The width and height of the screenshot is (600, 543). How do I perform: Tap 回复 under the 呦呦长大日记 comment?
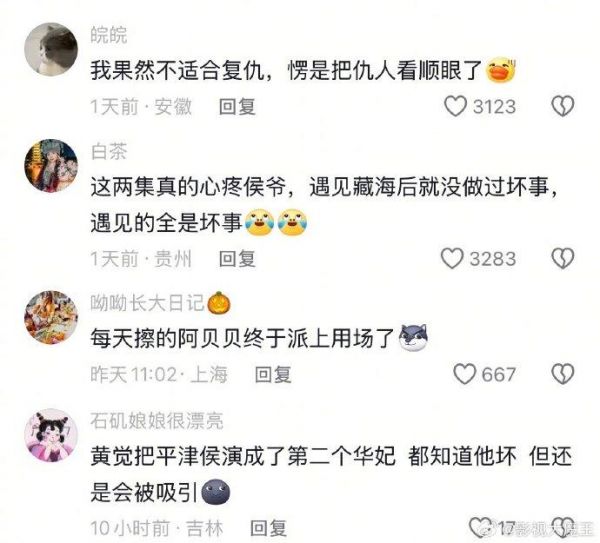pos(273,374)
